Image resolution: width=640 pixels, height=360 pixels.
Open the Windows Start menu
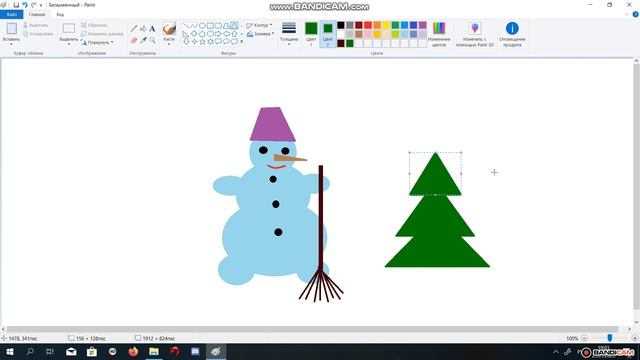point(10,352)
